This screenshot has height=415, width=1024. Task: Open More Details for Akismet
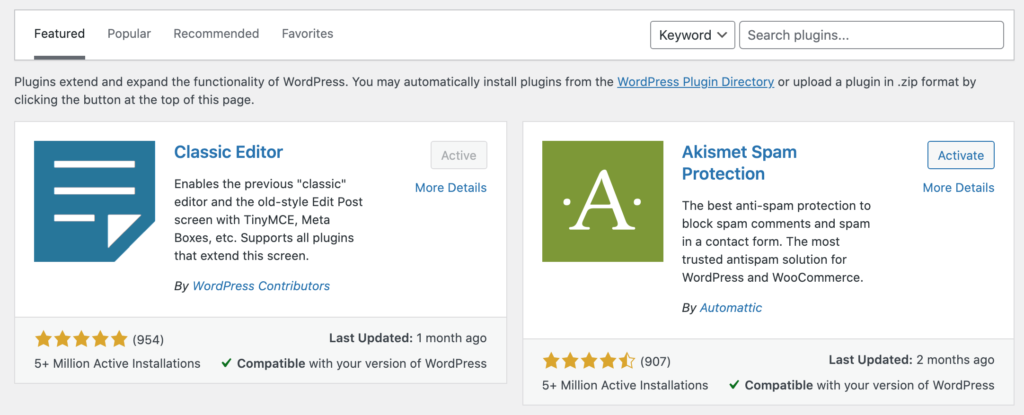tap(958, 187)
